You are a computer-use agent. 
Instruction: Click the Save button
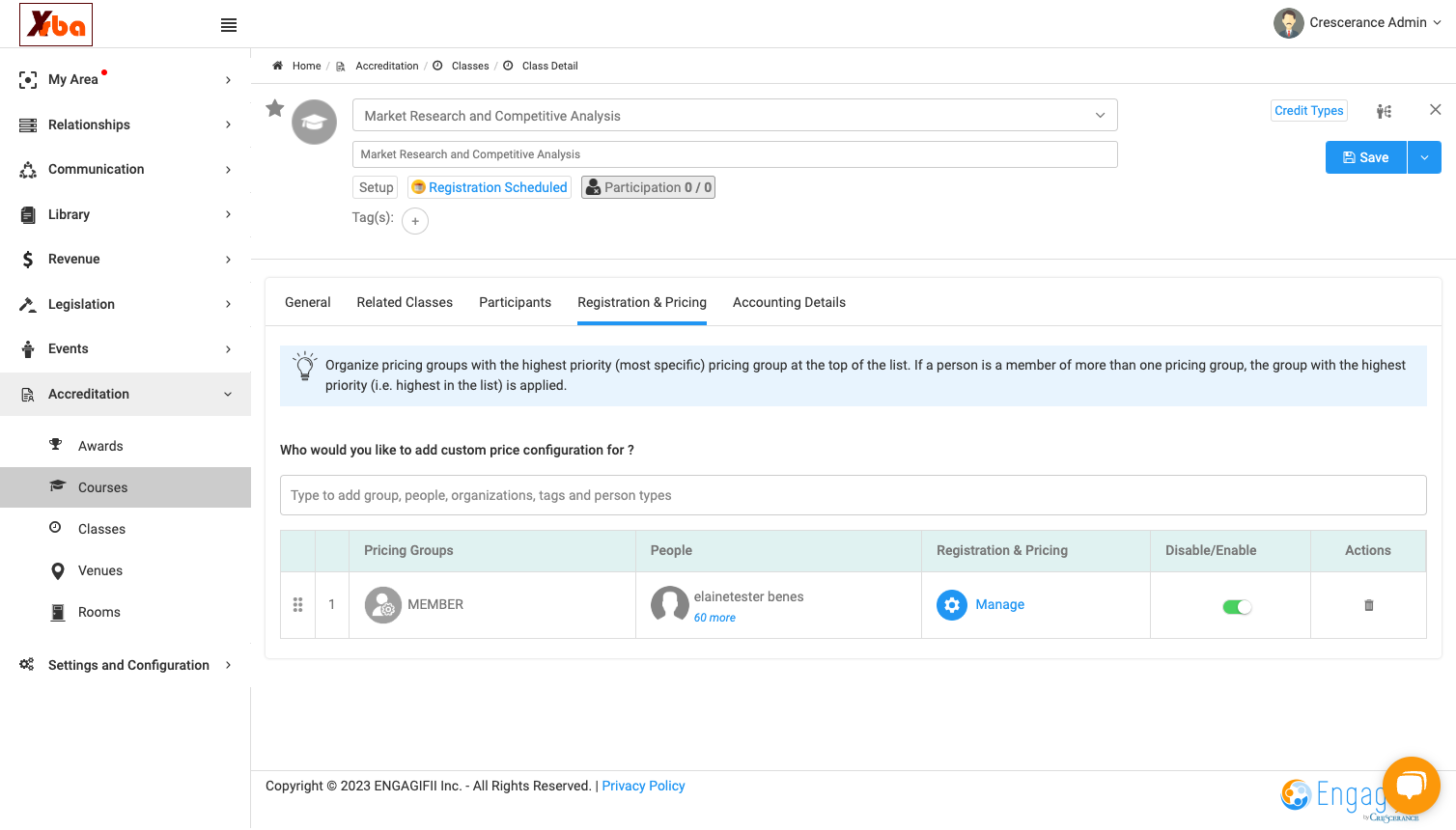[1366, 157]
